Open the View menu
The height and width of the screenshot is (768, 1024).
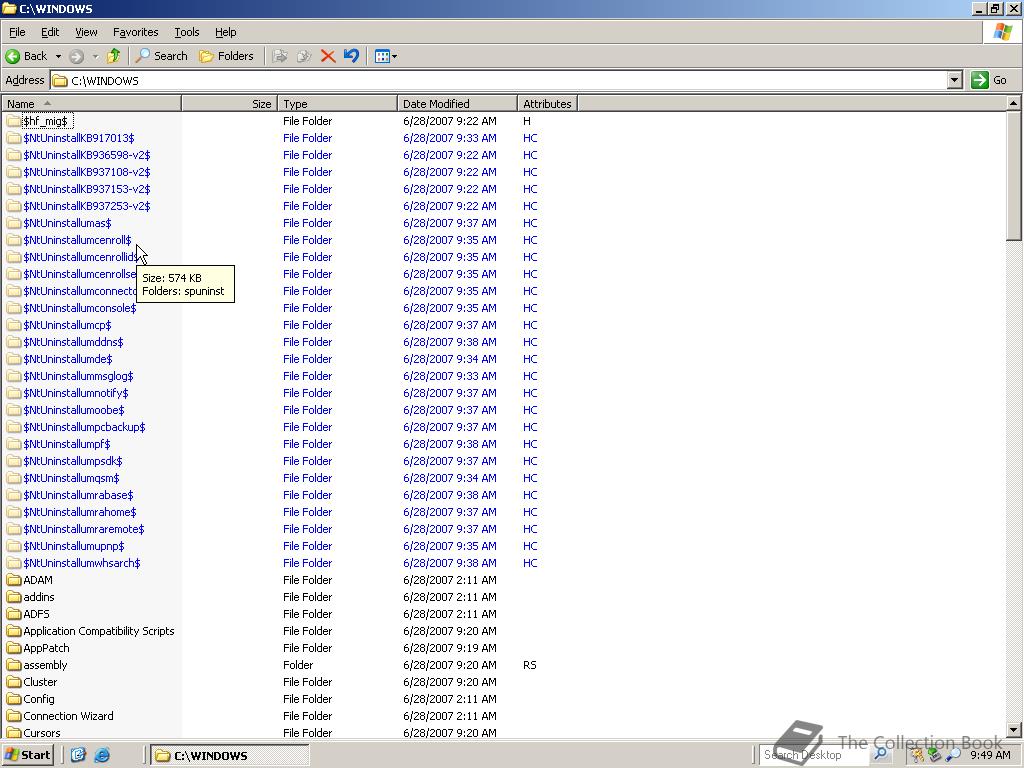click(x=86, y=32)
